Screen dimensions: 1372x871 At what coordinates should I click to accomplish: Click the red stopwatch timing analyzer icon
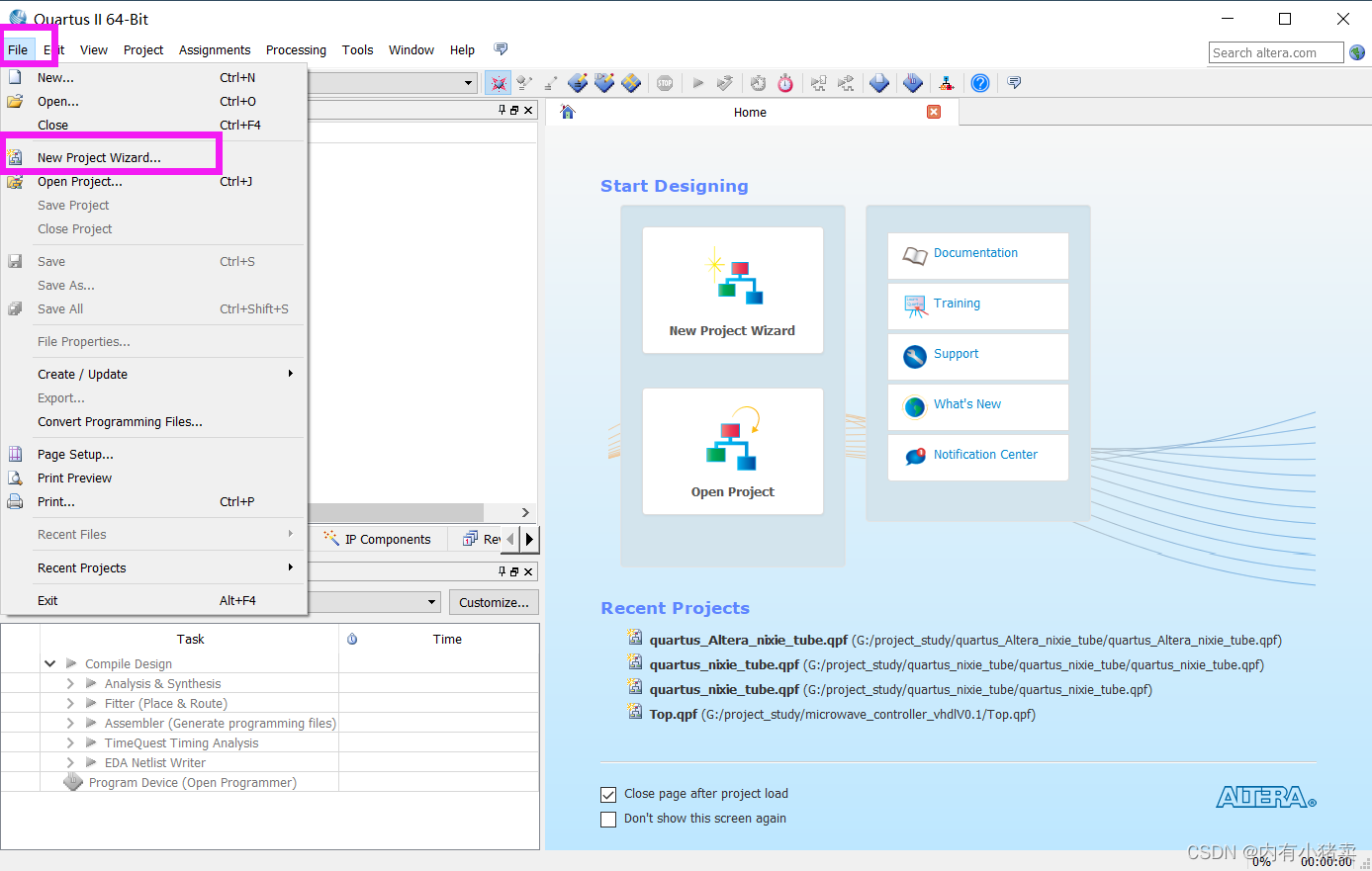(785, 83)
